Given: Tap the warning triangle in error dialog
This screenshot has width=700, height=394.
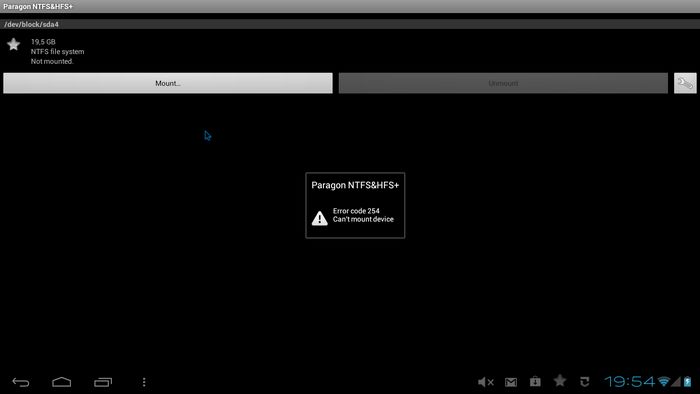Looking at the screenshot, I should tap(320, 218).
